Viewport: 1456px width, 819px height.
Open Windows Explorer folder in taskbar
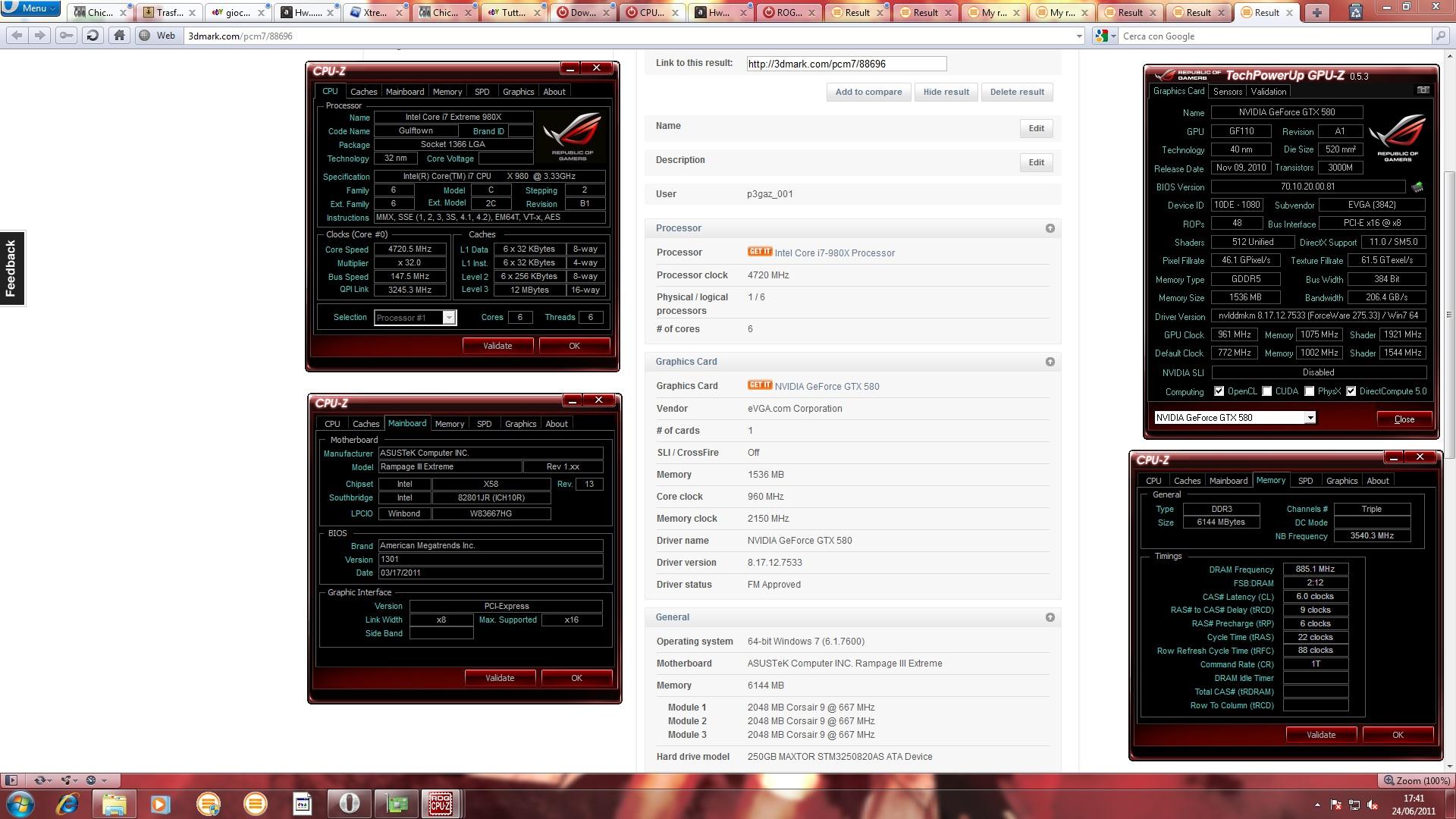pyautogui.click(x=114, y=803)
